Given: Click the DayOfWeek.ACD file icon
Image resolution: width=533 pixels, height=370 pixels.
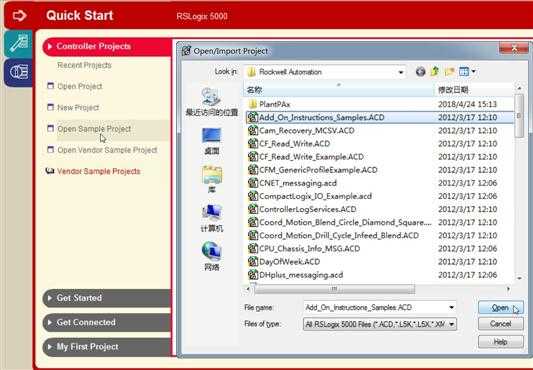Looking at the screenshot, I should (x=253, y=262).
